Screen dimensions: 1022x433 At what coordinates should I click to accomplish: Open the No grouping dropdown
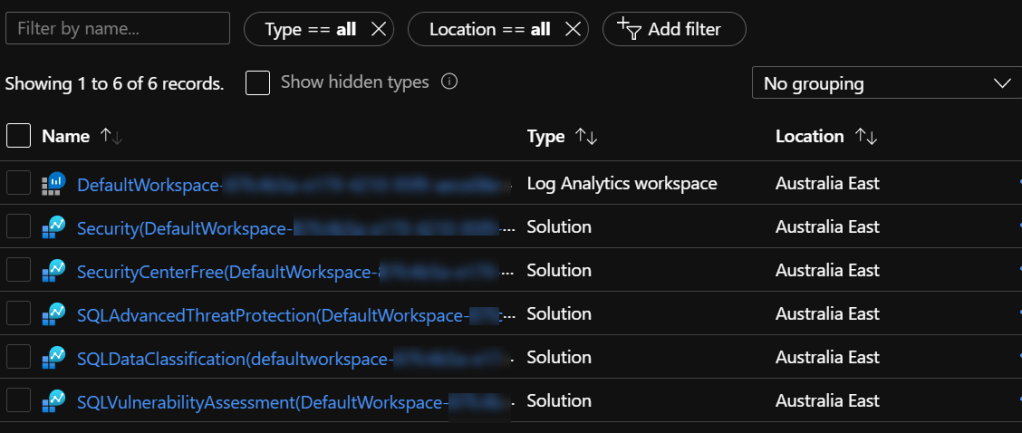[x=886, y=83]
